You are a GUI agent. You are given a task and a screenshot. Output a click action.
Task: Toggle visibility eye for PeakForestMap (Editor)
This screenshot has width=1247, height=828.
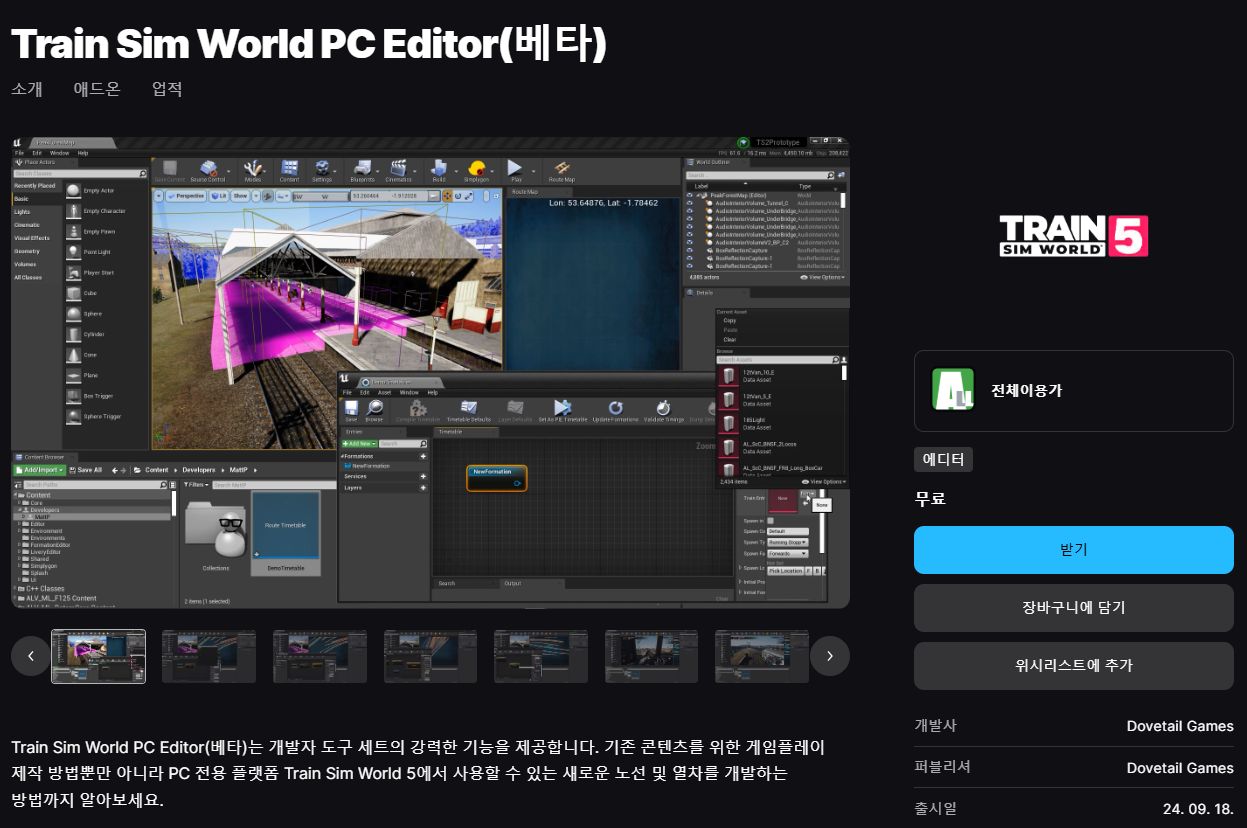click(x=689, y=195)
